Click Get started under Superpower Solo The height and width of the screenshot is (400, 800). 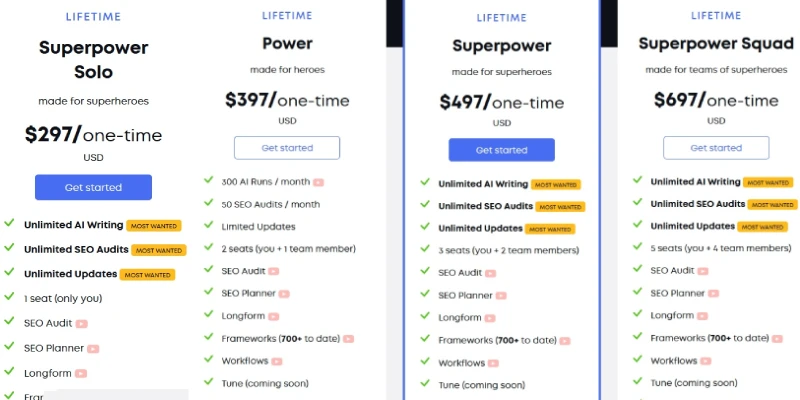point(93,187)
